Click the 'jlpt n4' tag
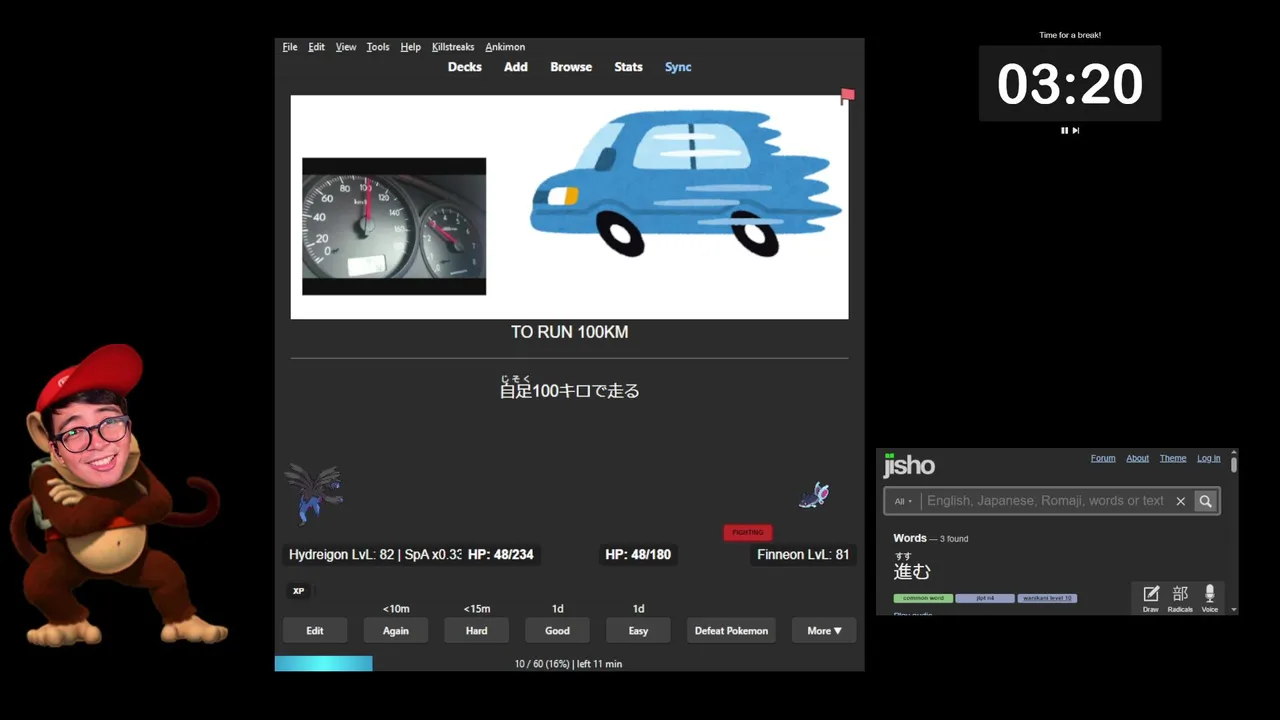The height and width of the screenshot is (720, 1280). [x=985, y=598]
